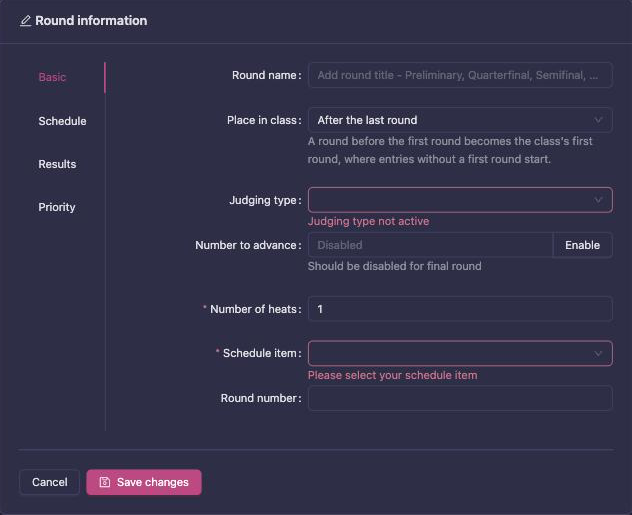This screenshot has width=632, height=515.
Task: Open the Basic tab
Action: [52, 77]
